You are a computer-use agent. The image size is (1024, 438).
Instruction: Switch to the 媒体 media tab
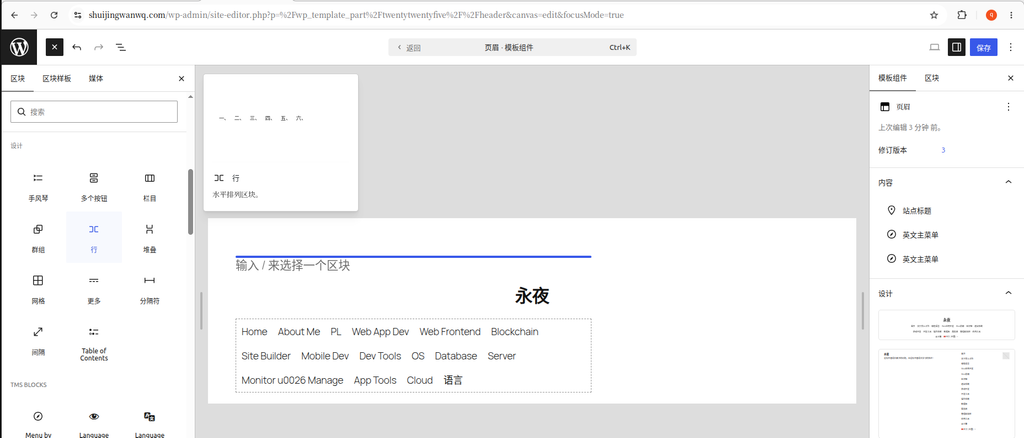click(96, 78)
